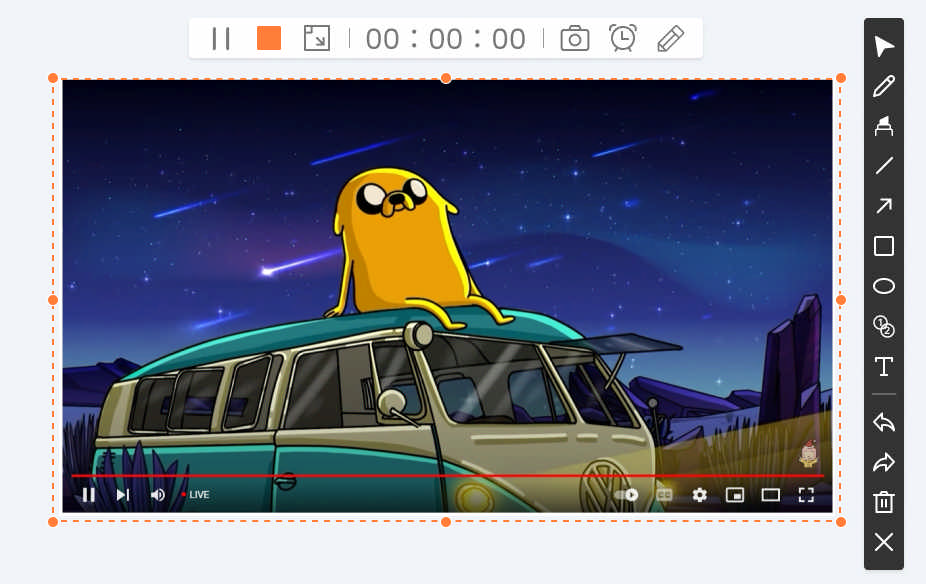Pause the screen recording in the top toolbar
Screen dimensions: 926x584
coord(221,39)
